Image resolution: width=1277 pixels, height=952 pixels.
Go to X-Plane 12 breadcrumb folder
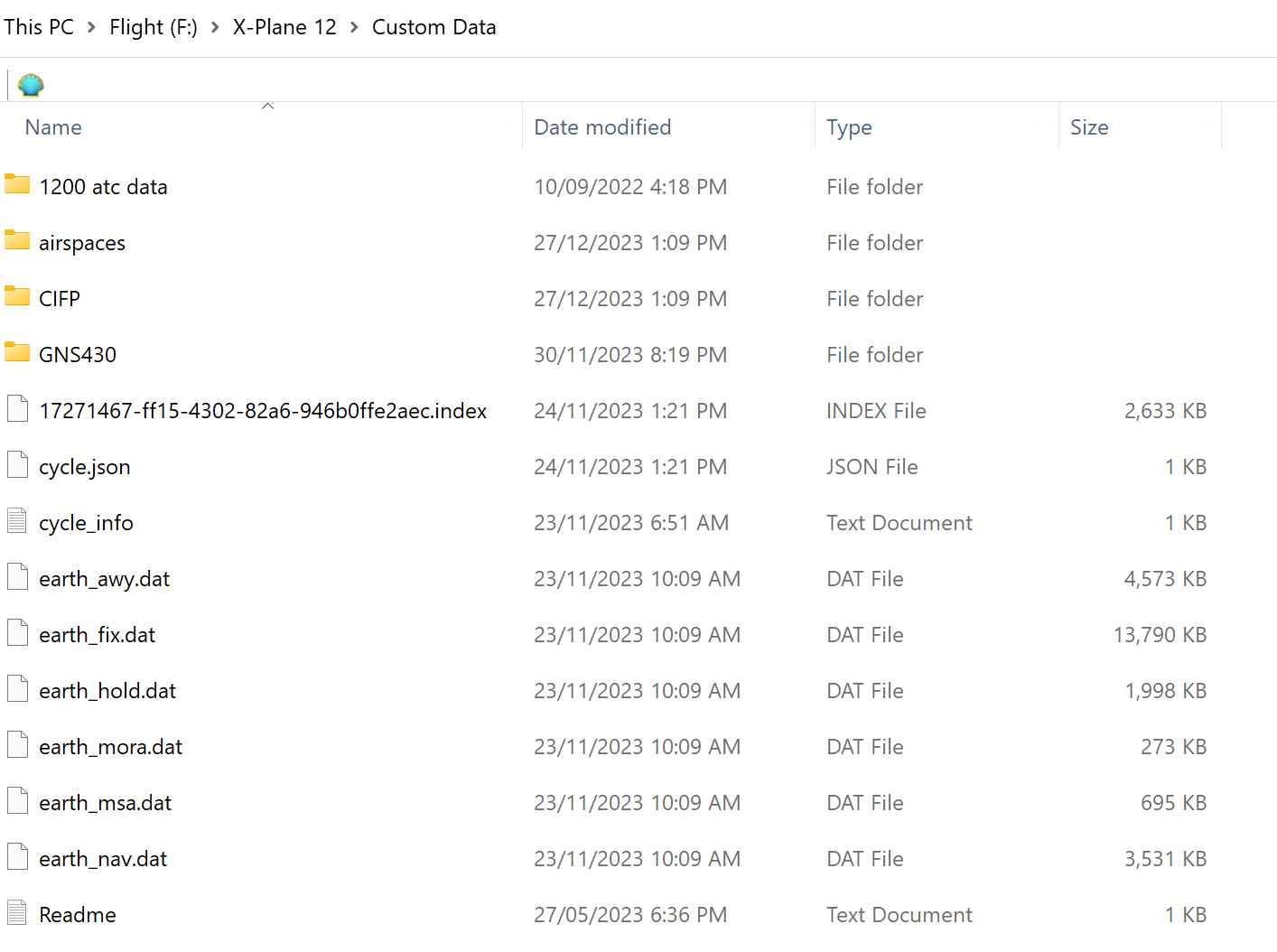coord(284,27)
